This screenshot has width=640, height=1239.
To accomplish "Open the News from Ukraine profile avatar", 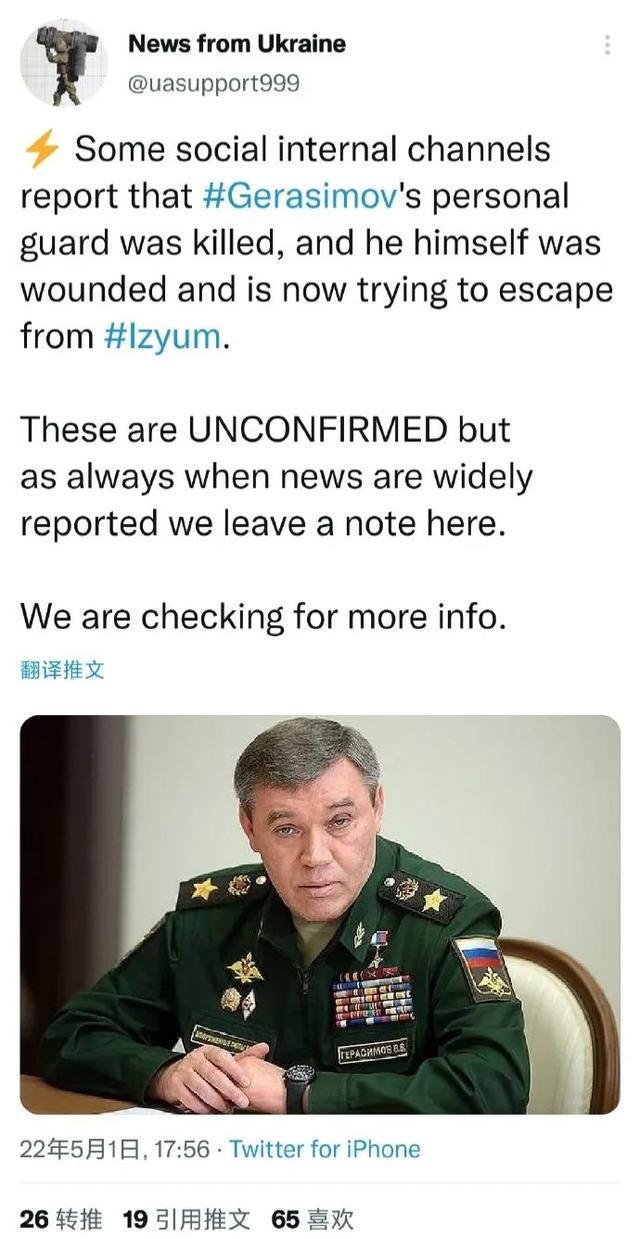I will pyautogui.click(x=63, y=62).
